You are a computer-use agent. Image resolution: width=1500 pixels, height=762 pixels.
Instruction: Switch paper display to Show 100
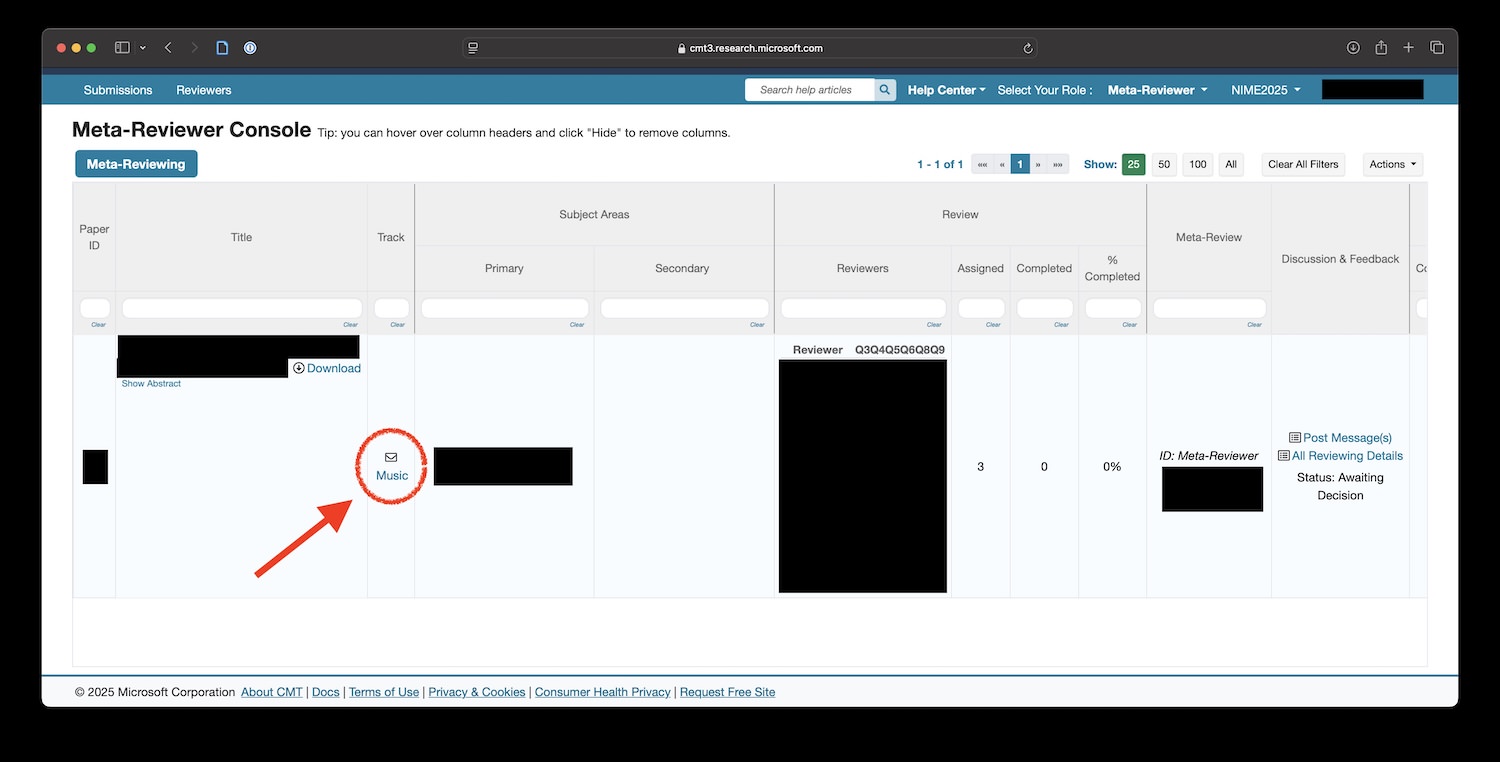[1196, 164]
